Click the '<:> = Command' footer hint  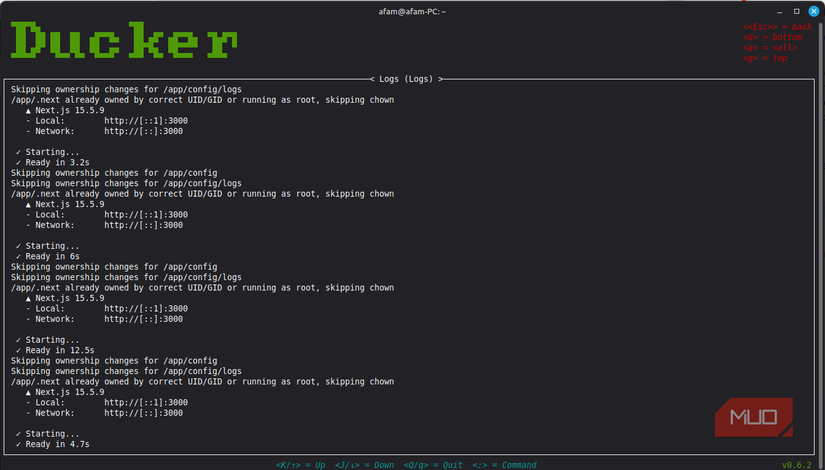pos(505,465)
